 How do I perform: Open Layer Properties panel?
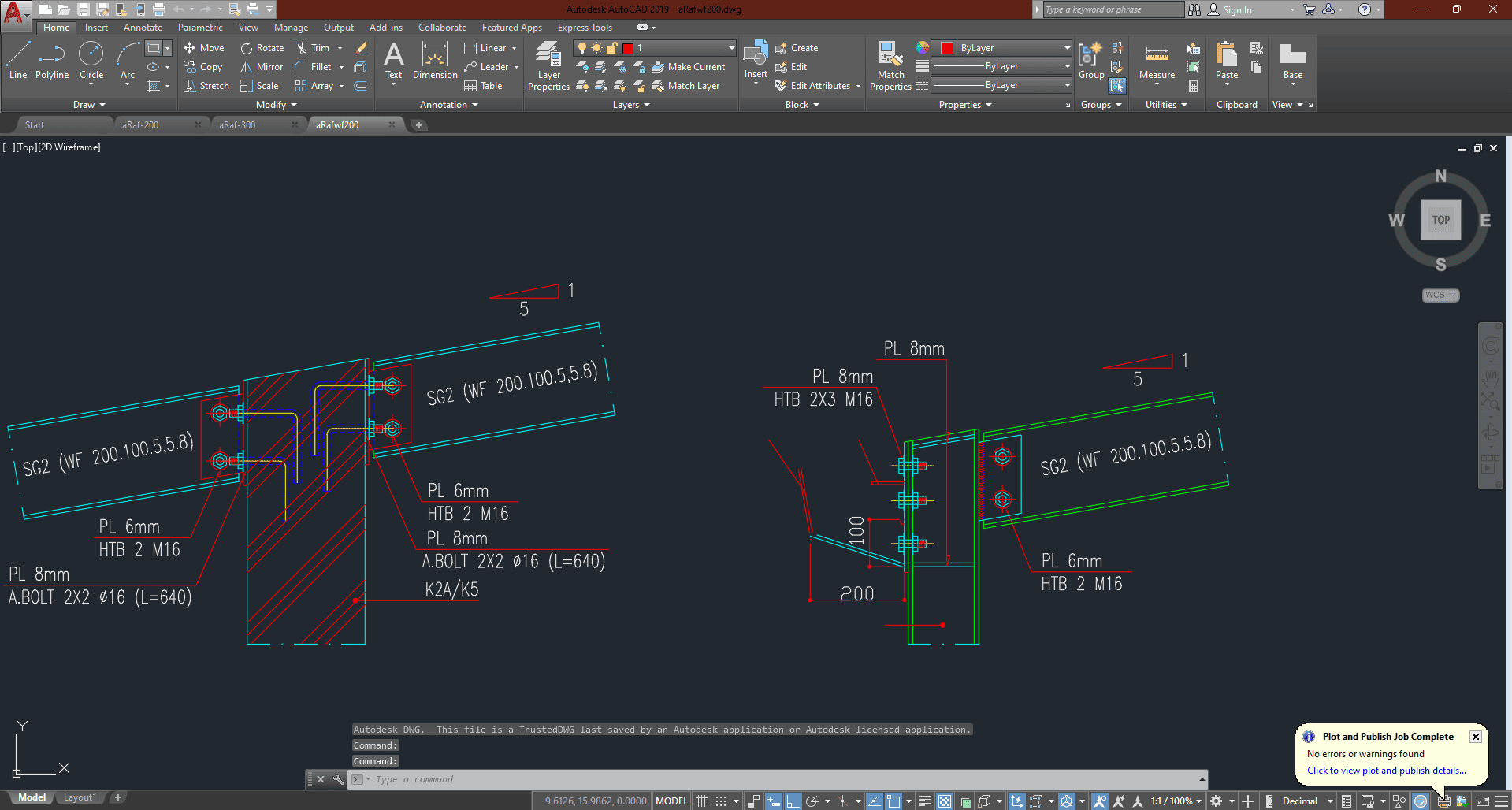(x=548, y=65)
